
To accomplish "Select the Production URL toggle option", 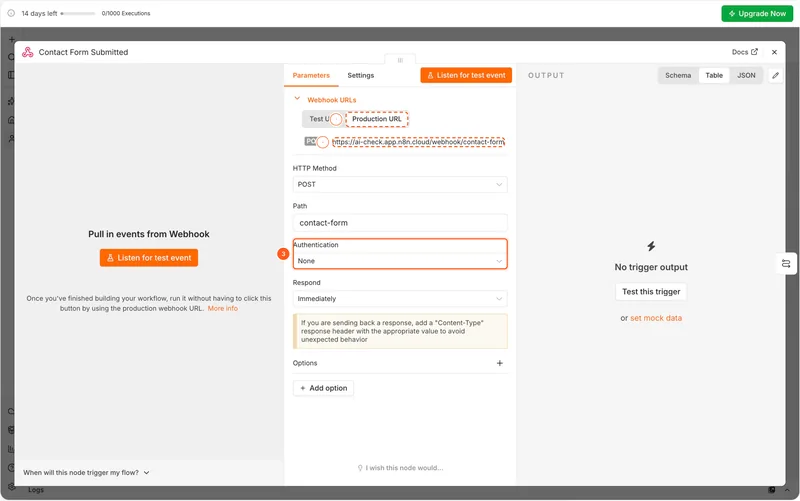I will coord(377,119).
